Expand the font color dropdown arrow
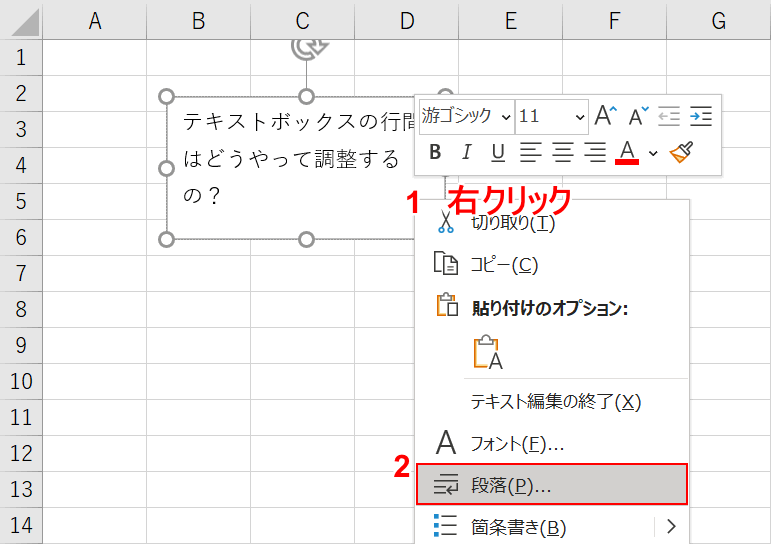 tap(653, 153)
